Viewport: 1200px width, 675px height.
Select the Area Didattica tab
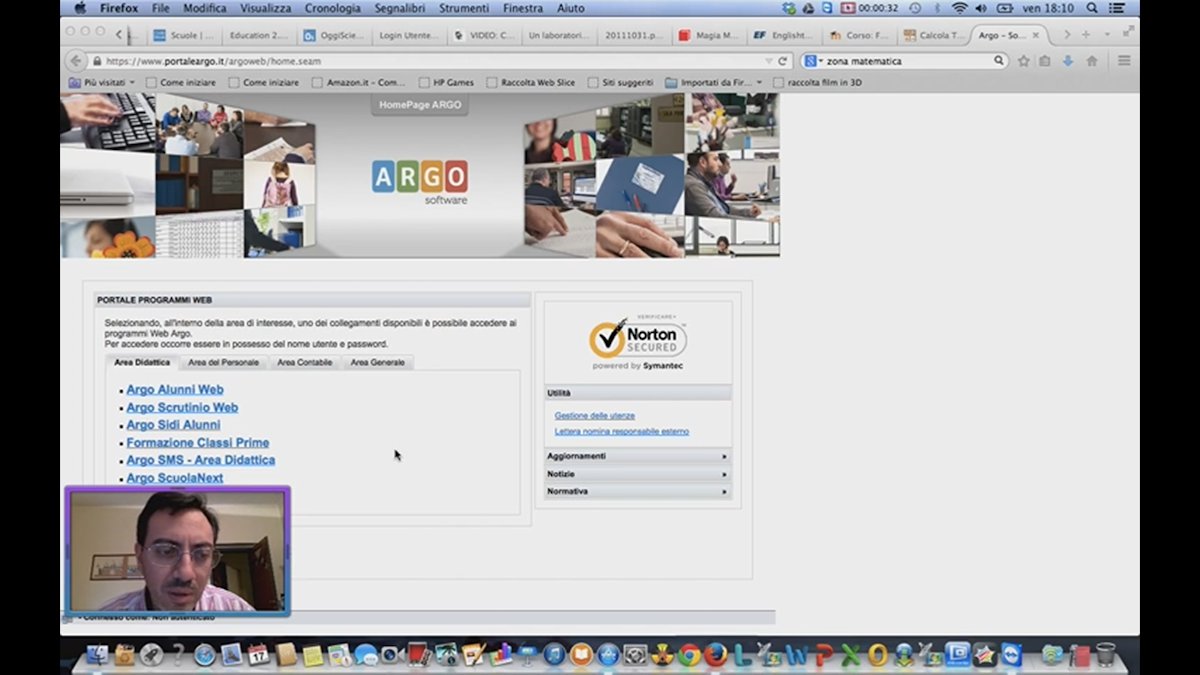[142, 362]
